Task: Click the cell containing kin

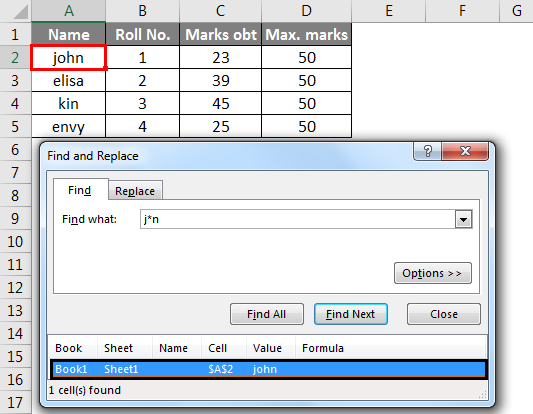Action: [x=69, y=103]
